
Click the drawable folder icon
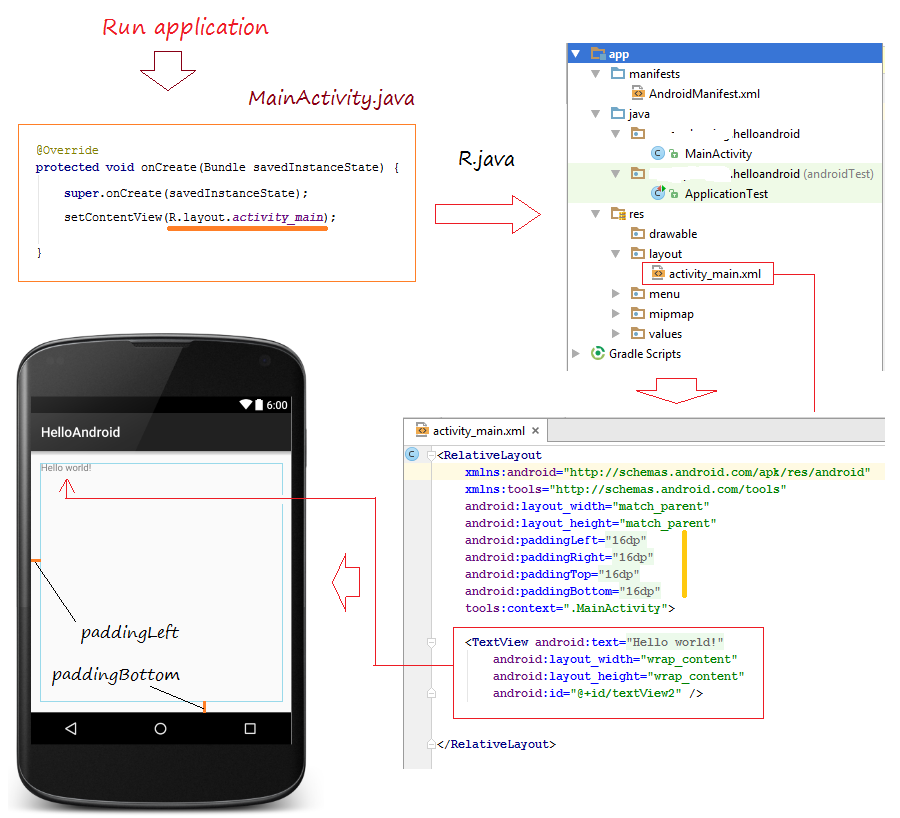[x=638, y=234]
